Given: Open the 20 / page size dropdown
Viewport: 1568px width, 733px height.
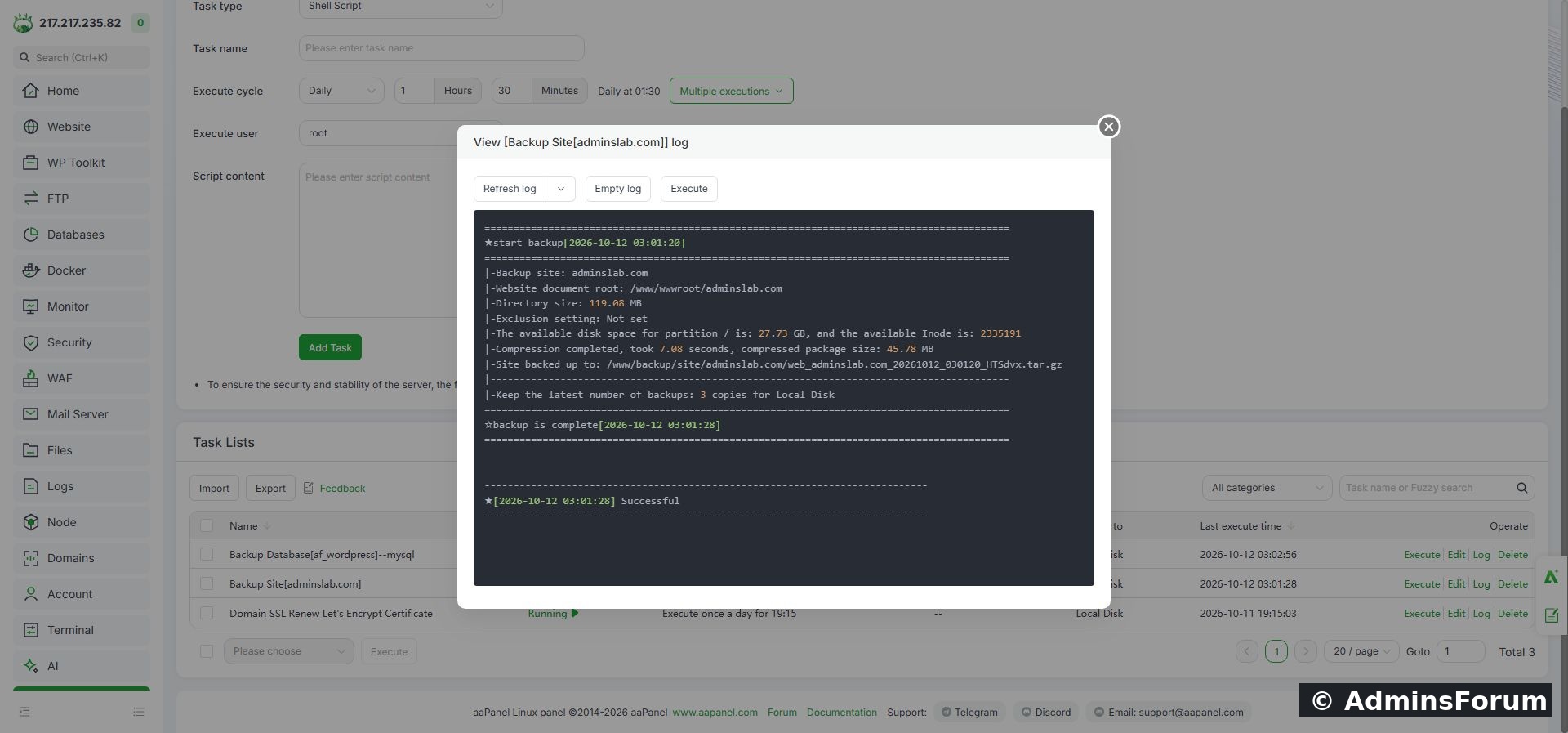Looking at the screenshot, I should pos(1361,651).
